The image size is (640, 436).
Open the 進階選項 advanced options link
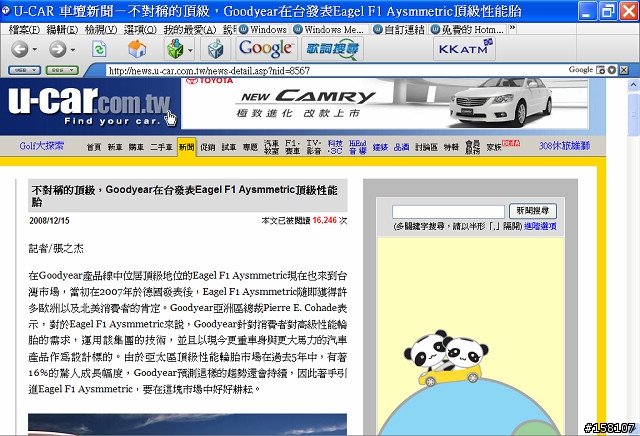point(540,226)
